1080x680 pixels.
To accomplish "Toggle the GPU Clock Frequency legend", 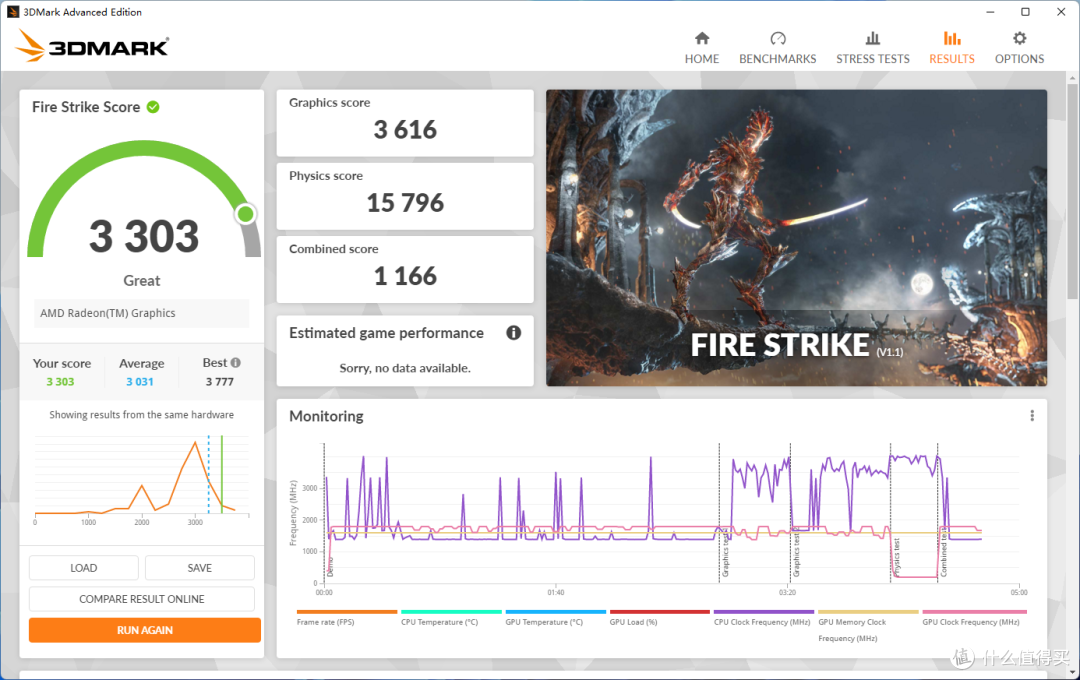I will click(x=974, y=617).
